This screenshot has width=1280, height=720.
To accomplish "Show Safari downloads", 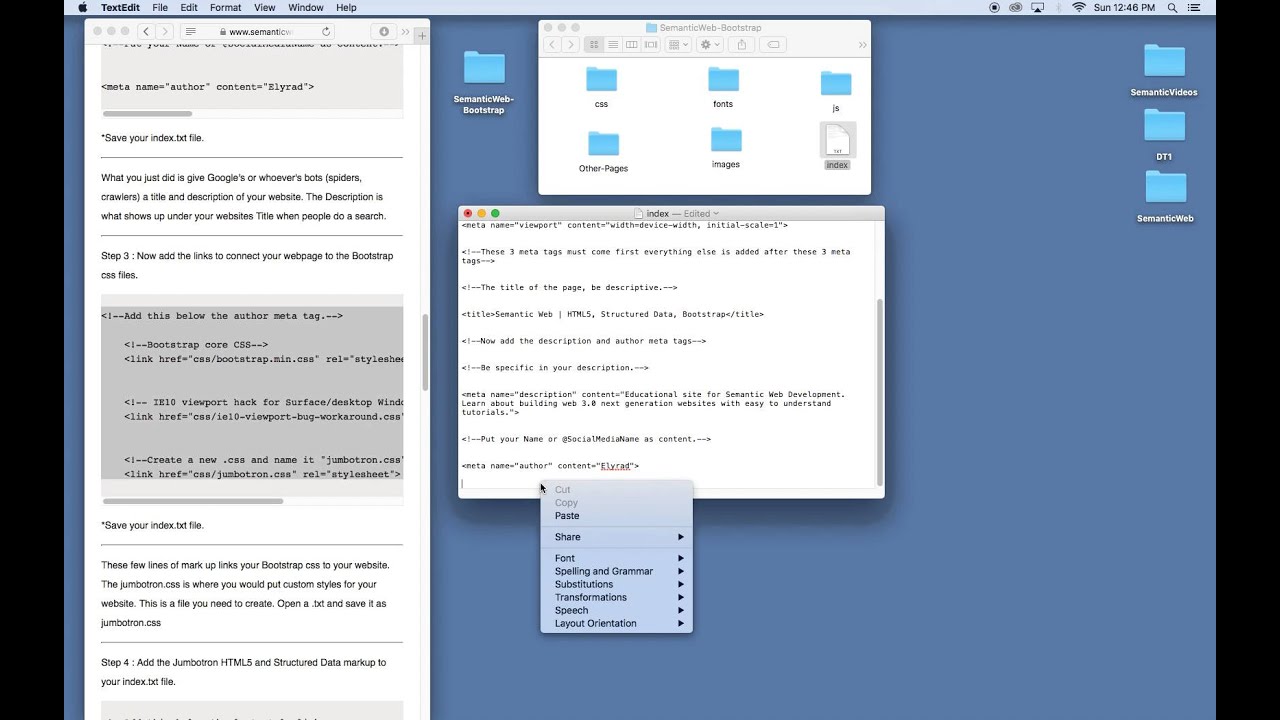I will (385, 32).
